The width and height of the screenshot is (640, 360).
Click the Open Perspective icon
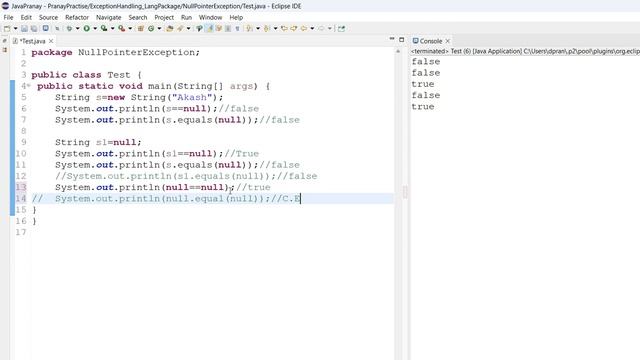coord(341,29)
